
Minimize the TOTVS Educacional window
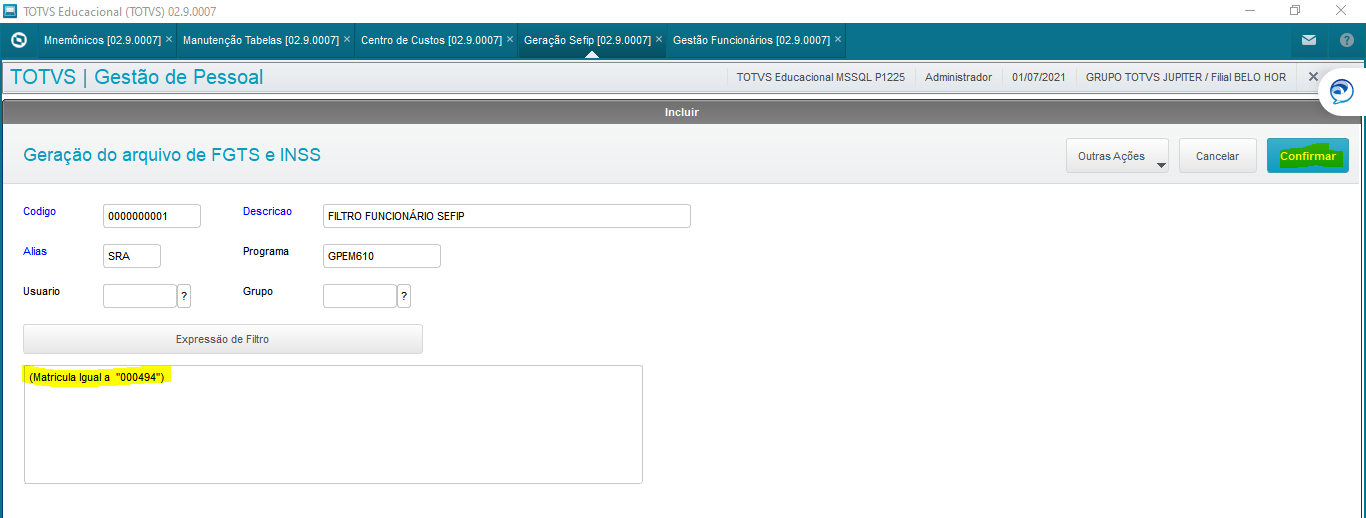pyautogui.click(x=1250, y=10)
